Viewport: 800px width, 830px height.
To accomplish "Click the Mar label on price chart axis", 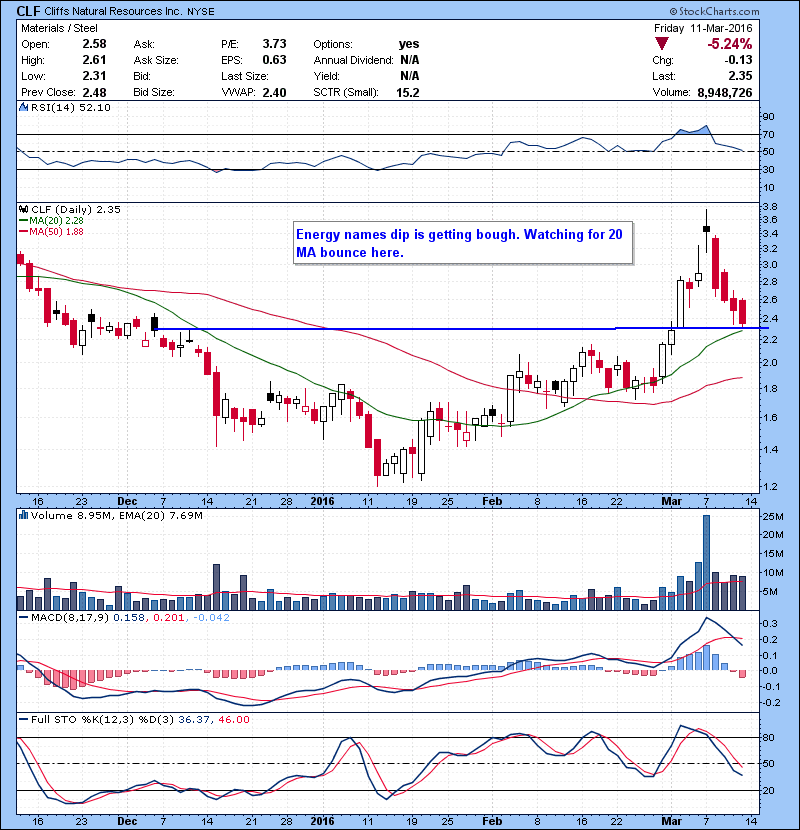I will coord(671,501).
